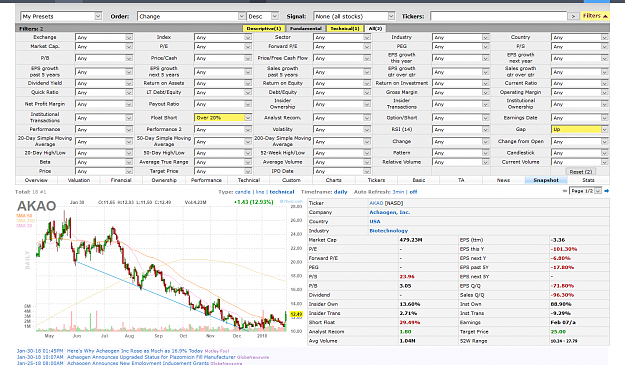Open the Valuation view tab
The image size is (625, 365).
pyautogui.click(x=79, y=180)
